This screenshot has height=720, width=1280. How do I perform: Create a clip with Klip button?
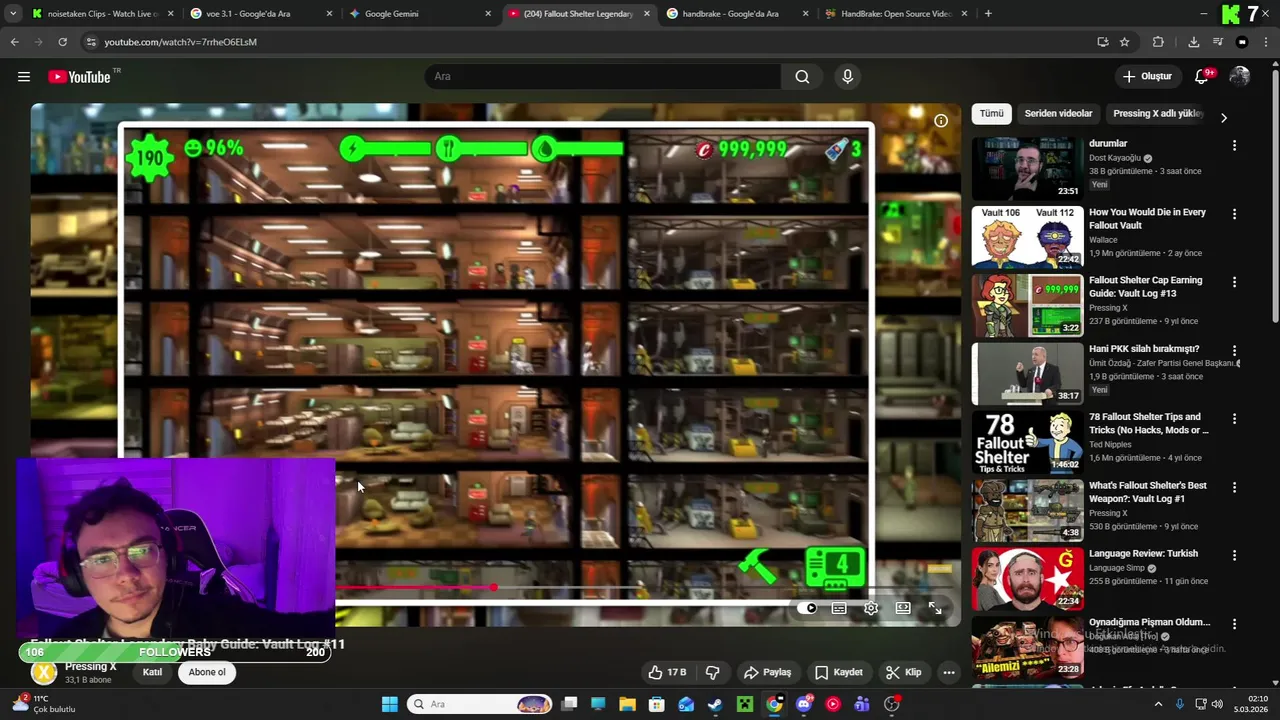(904, 672)
